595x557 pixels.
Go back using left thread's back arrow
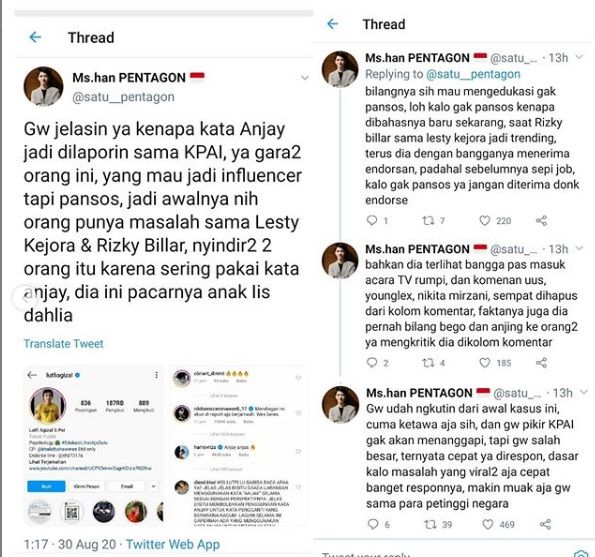(35, 37)
